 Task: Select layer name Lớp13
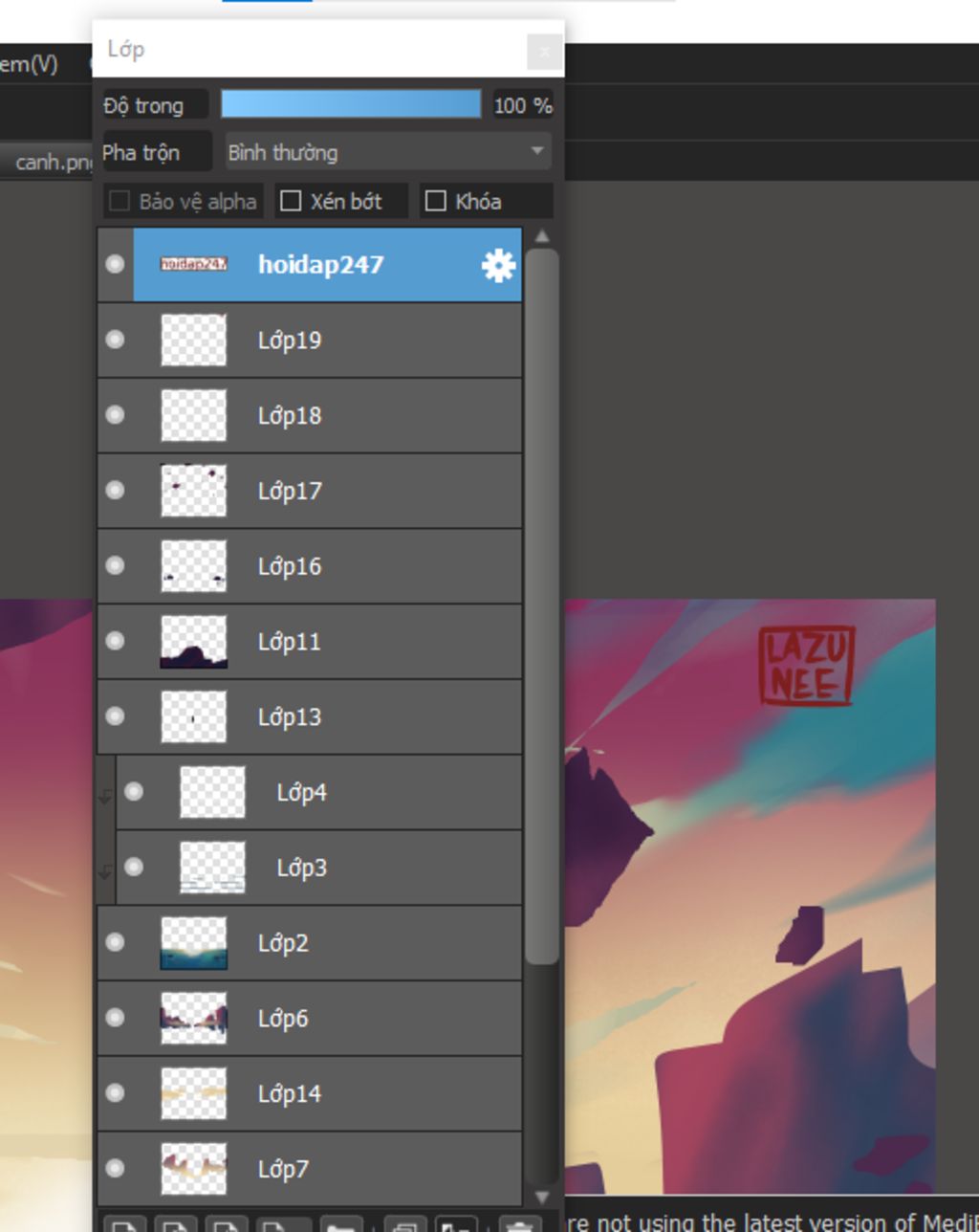pos(290,717)
